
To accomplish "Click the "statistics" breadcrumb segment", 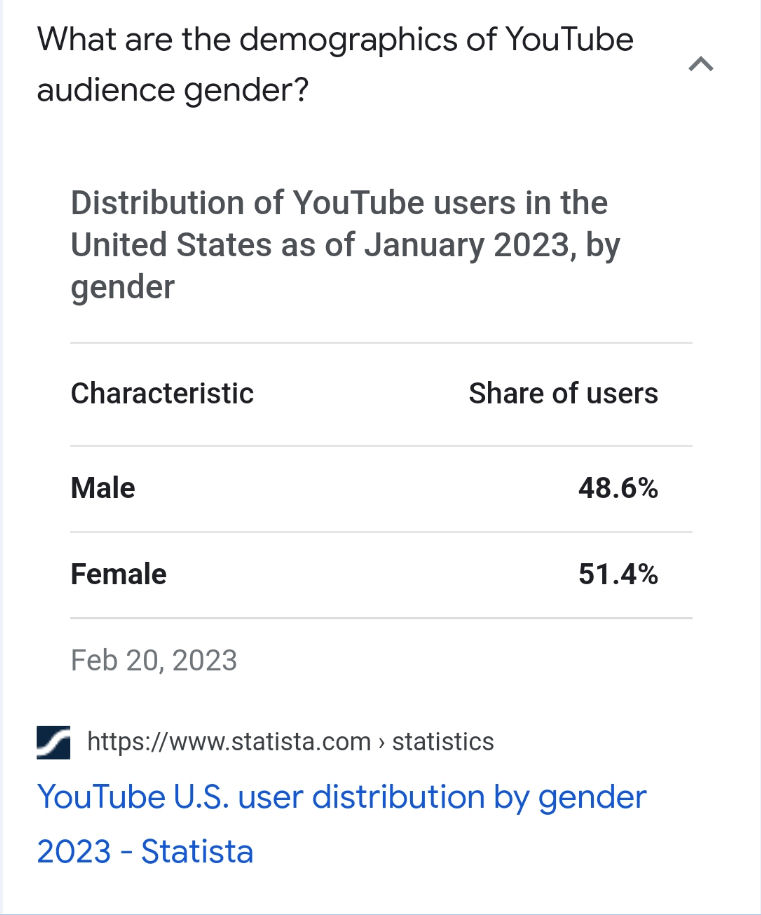I will [x=443, y=742].
